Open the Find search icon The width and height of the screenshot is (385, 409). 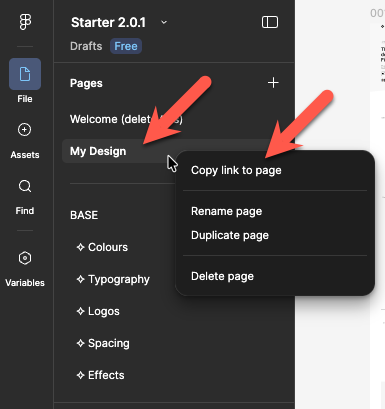point(25,186)
